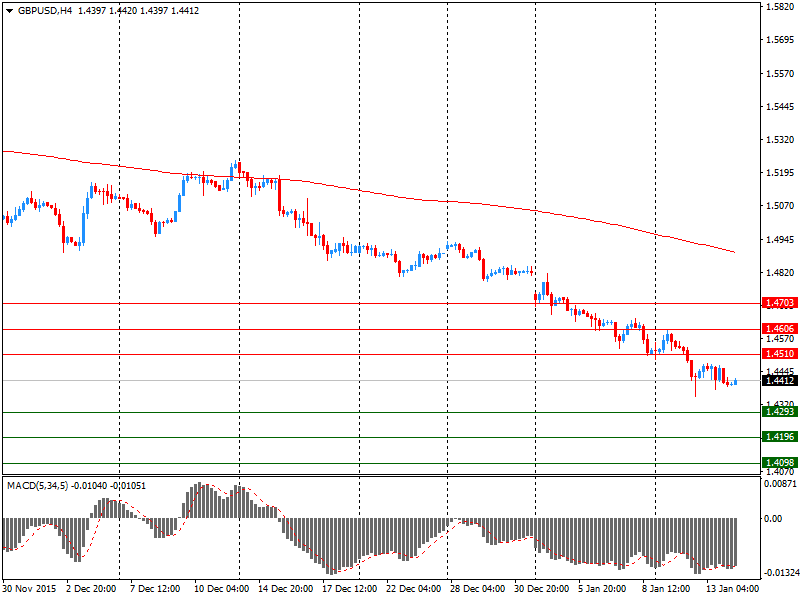Click the 5 Jan 20:00 time label

pos(602,589)
